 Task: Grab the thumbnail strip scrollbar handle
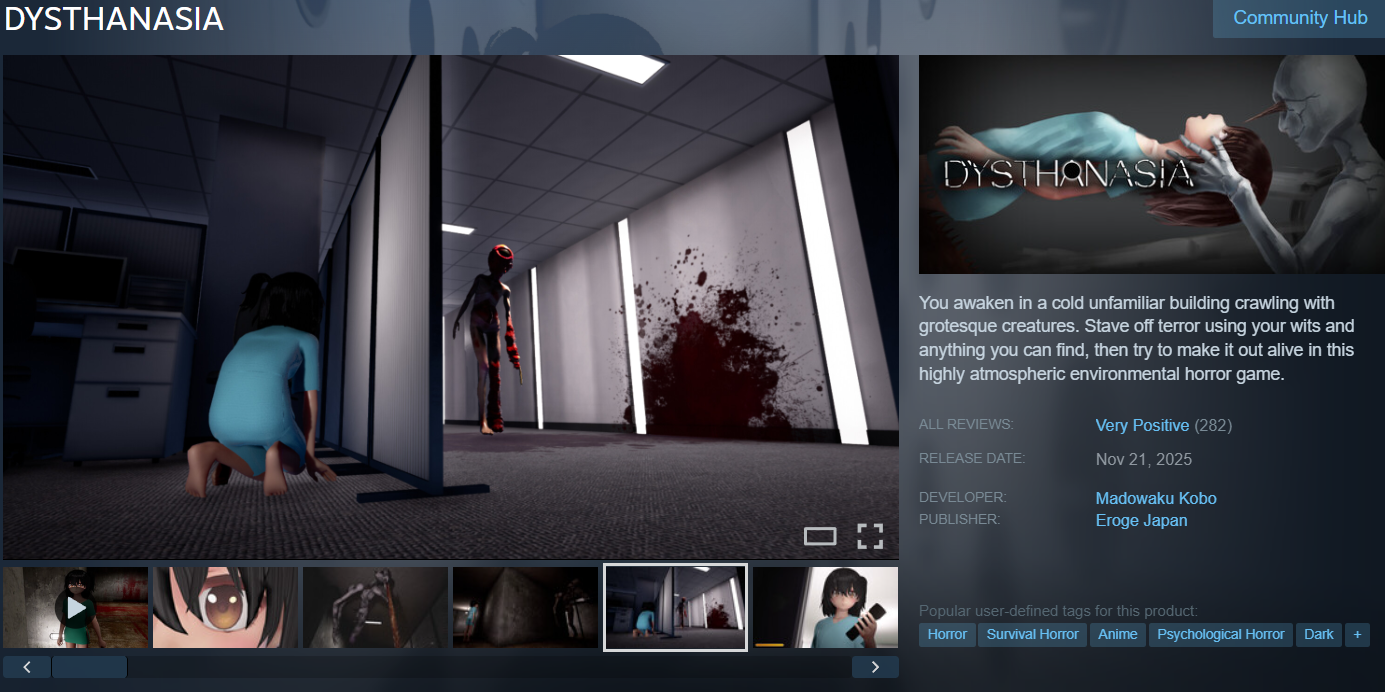[89, 667]
